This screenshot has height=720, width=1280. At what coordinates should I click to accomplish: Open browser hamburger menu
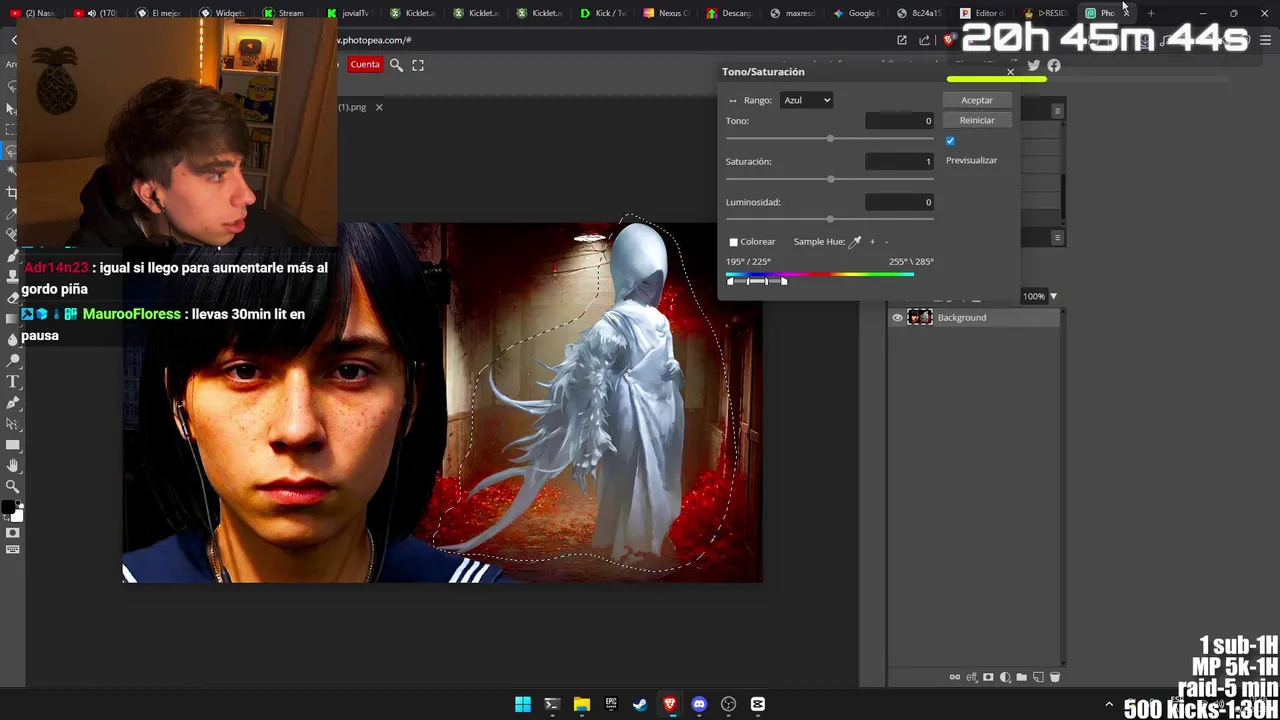click(1265, 40)
